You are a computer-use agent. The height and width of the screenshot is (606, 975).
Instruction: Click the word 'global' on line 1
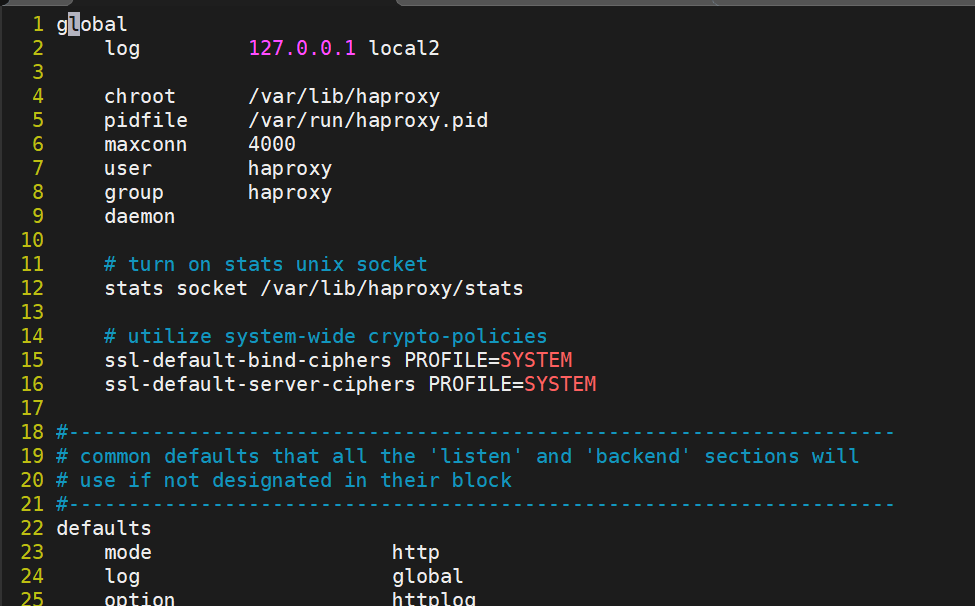click(92, 24)
